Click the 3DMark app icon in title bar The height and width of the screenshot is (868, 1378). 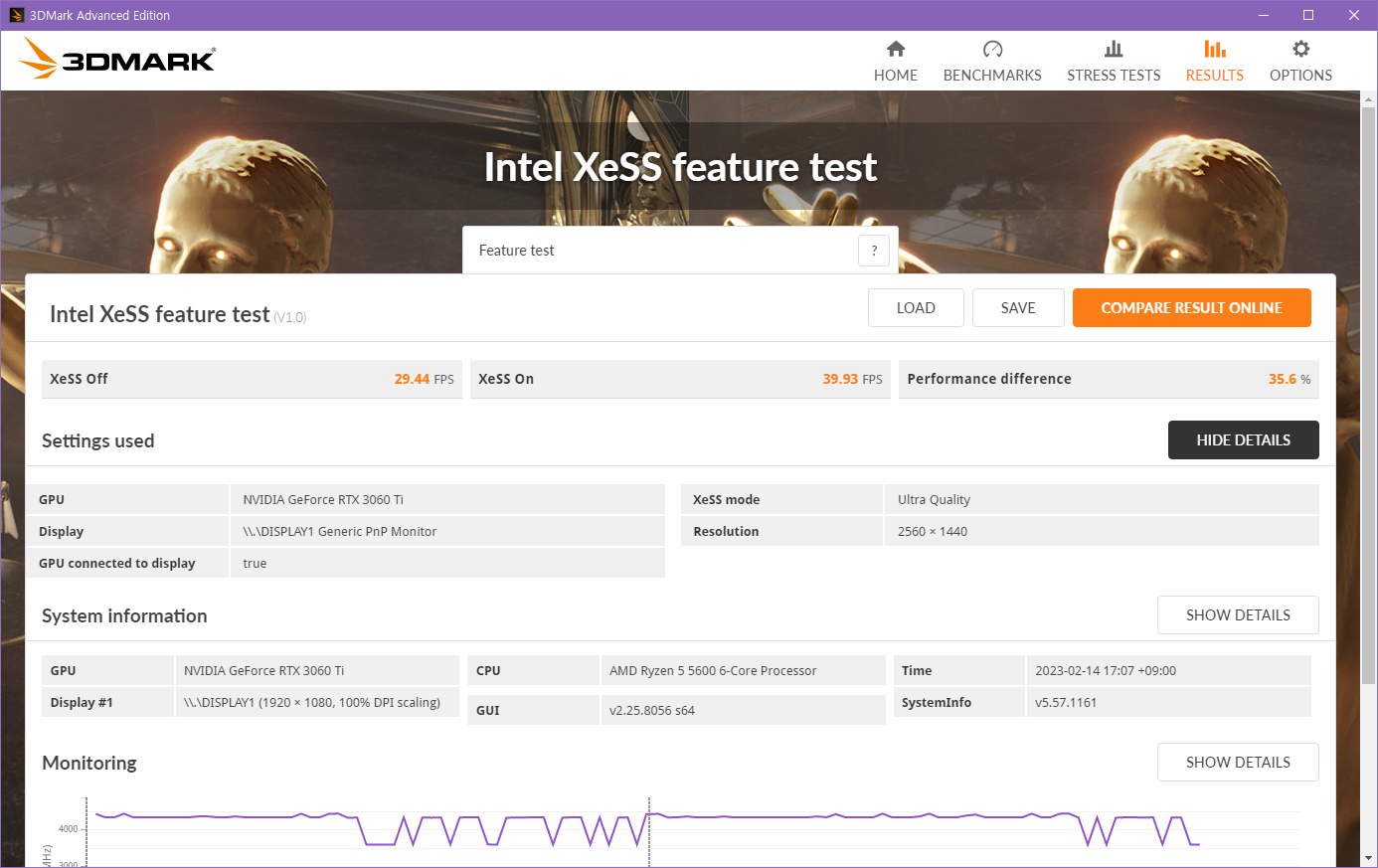click(x=16, y=15)
